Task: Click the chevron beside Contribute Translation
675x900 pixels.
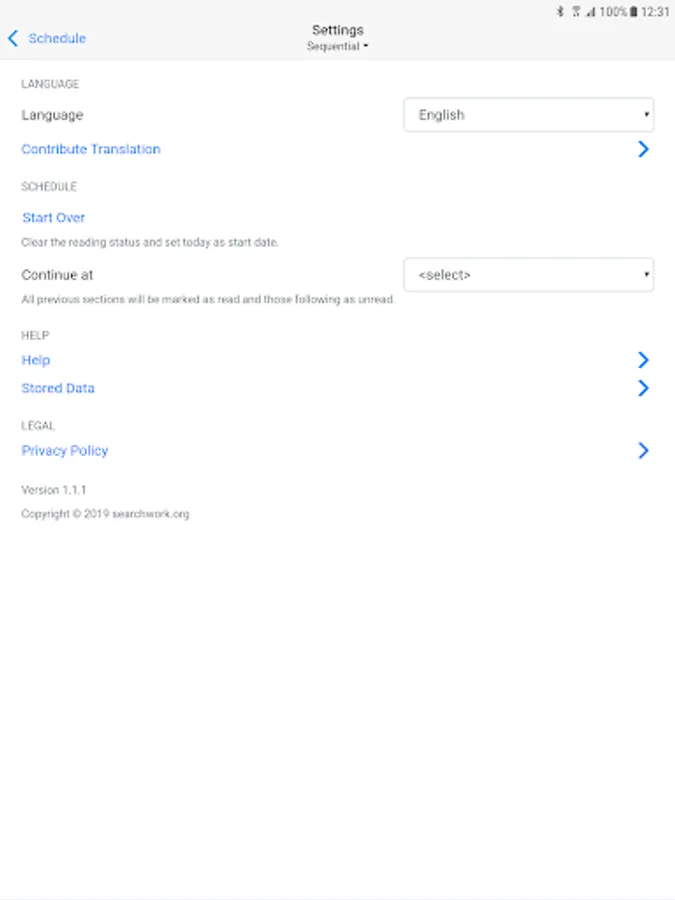Action: (643, 149)
